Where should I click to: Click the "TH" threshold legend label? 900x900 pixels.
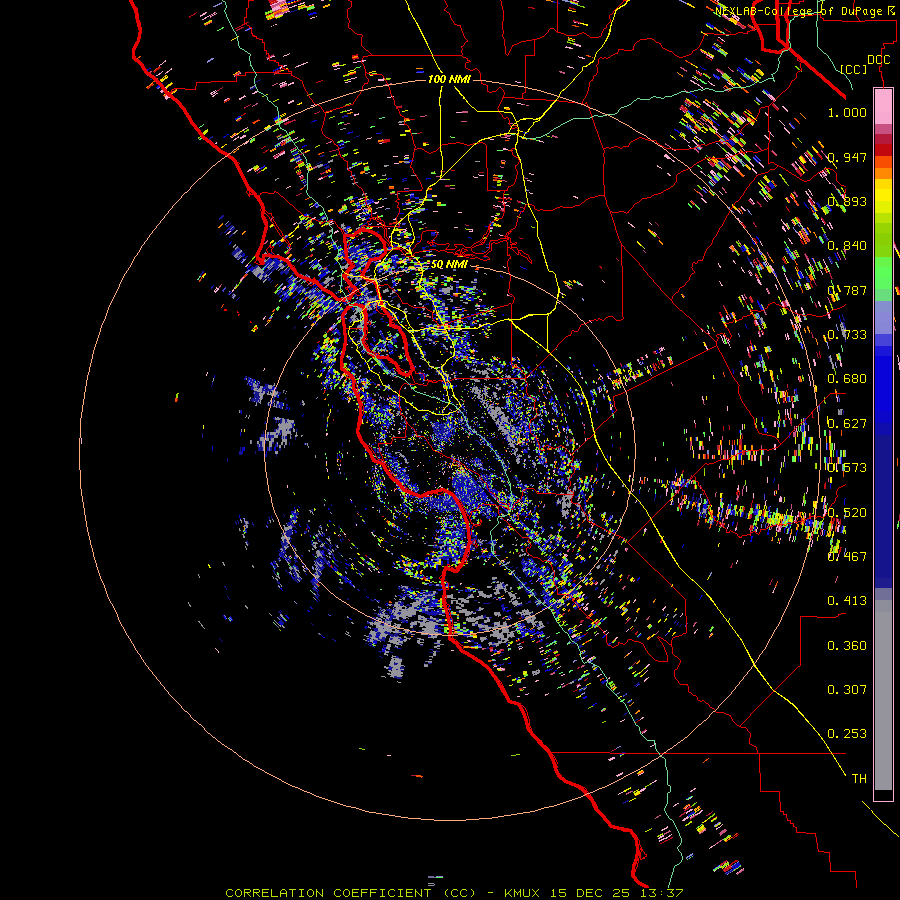pyautogui.click(x=859, y=779)
